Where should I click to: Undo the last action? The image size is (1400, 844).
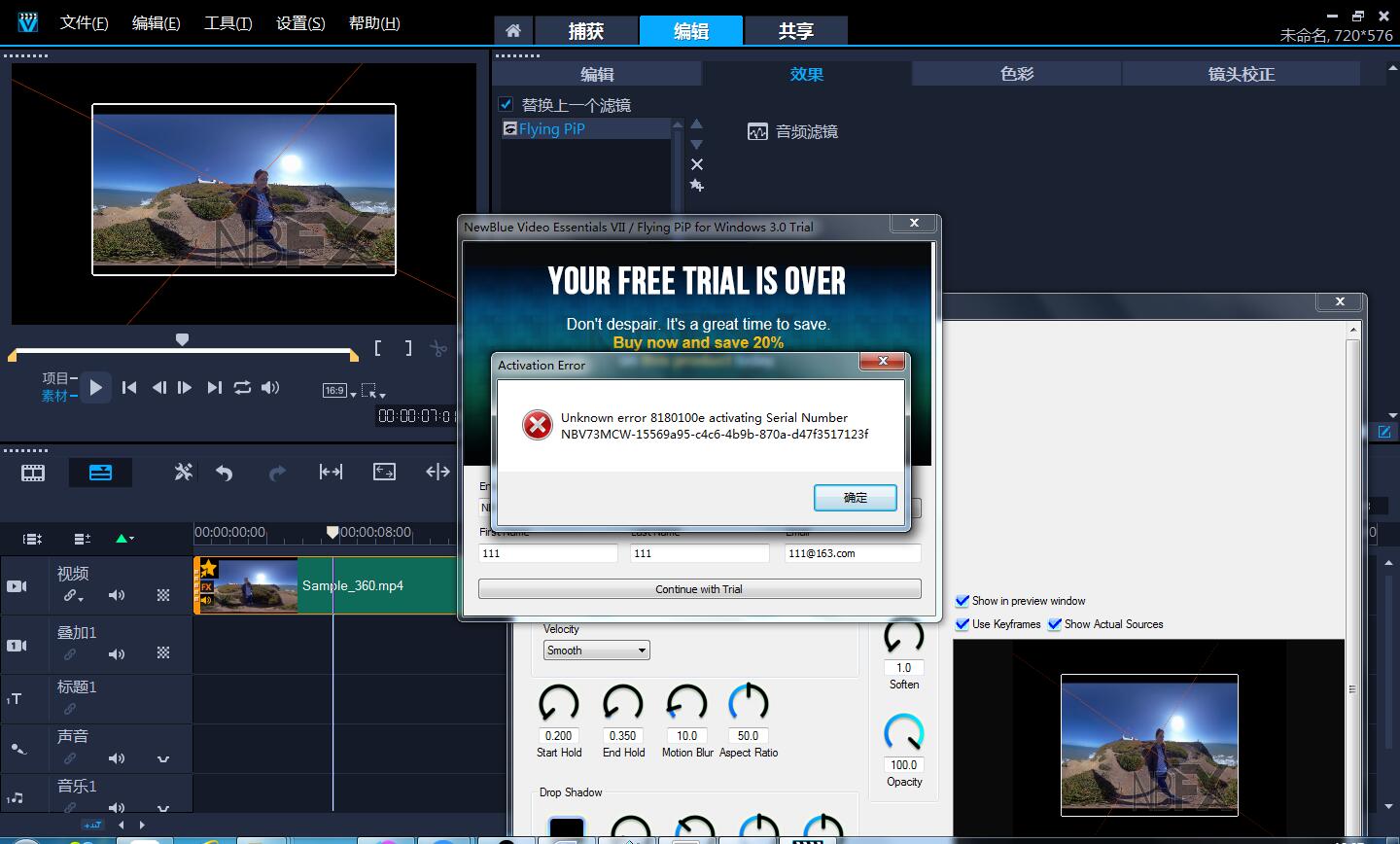coord(225,473)
